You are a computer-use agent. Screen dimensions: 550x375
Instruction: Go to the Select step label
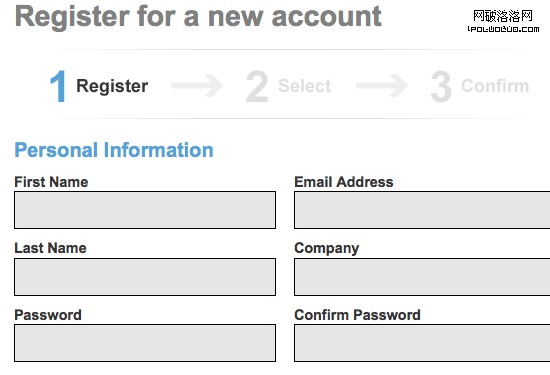tap(304, 86)
